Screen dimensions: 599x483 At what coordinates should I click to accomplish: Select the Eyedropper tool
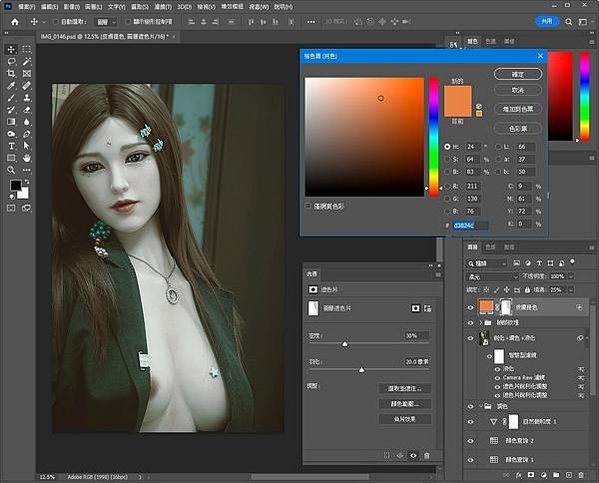coord(11,86)
